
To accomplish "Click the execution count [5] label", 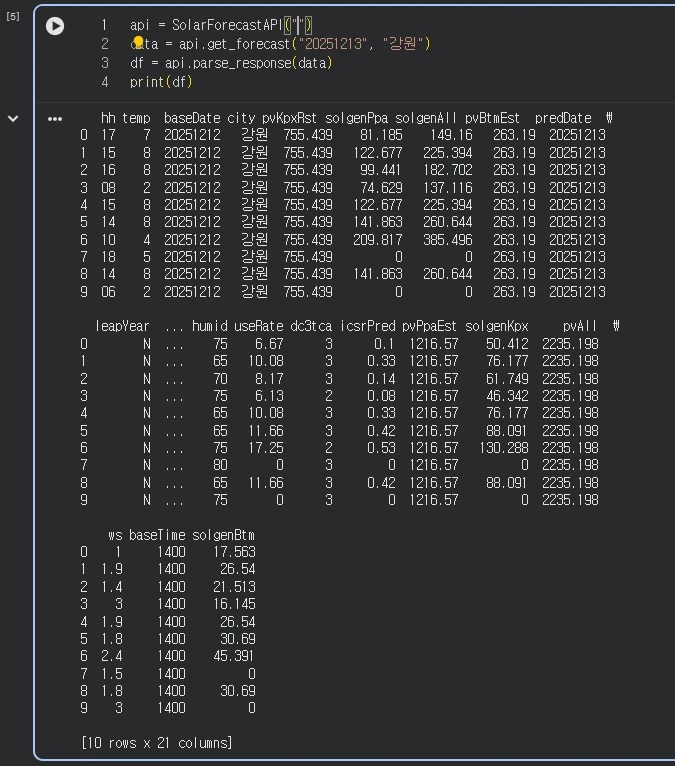I will [x=13, y=16].
